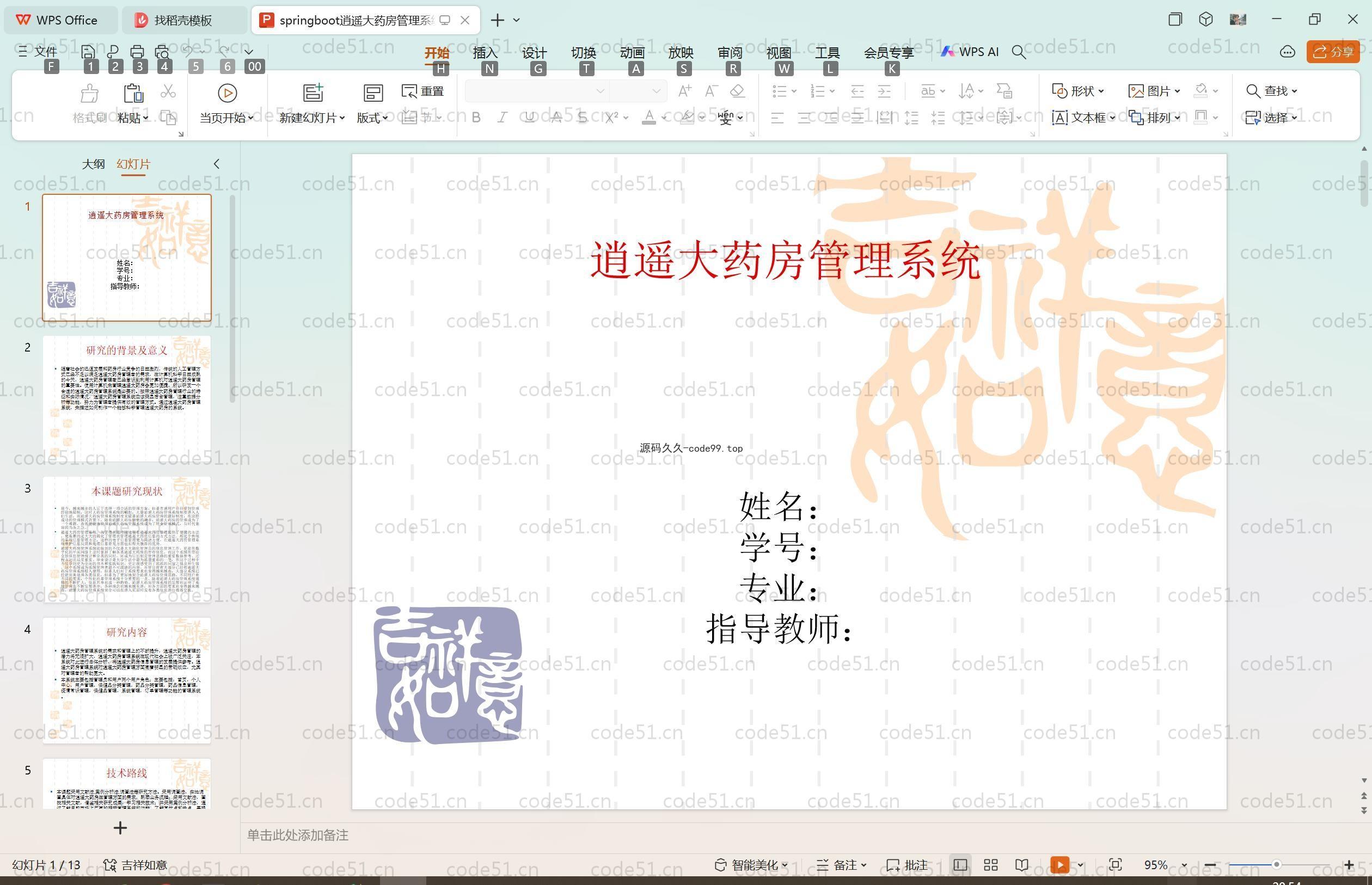Play slideshow from status bar
The image size is (1372, 885).
click(1060, 865)
